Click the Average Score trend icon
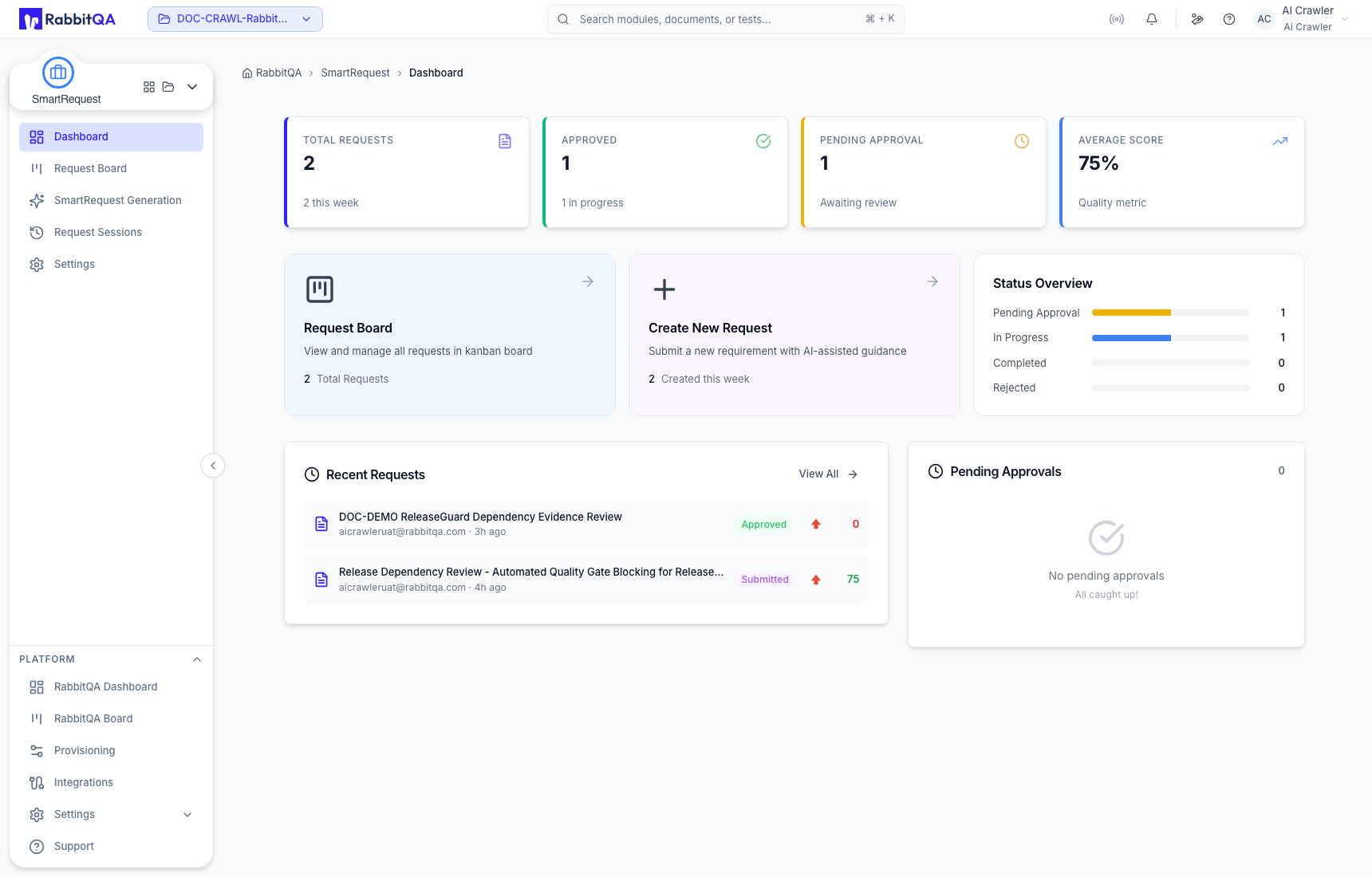 coord(1280,141)
